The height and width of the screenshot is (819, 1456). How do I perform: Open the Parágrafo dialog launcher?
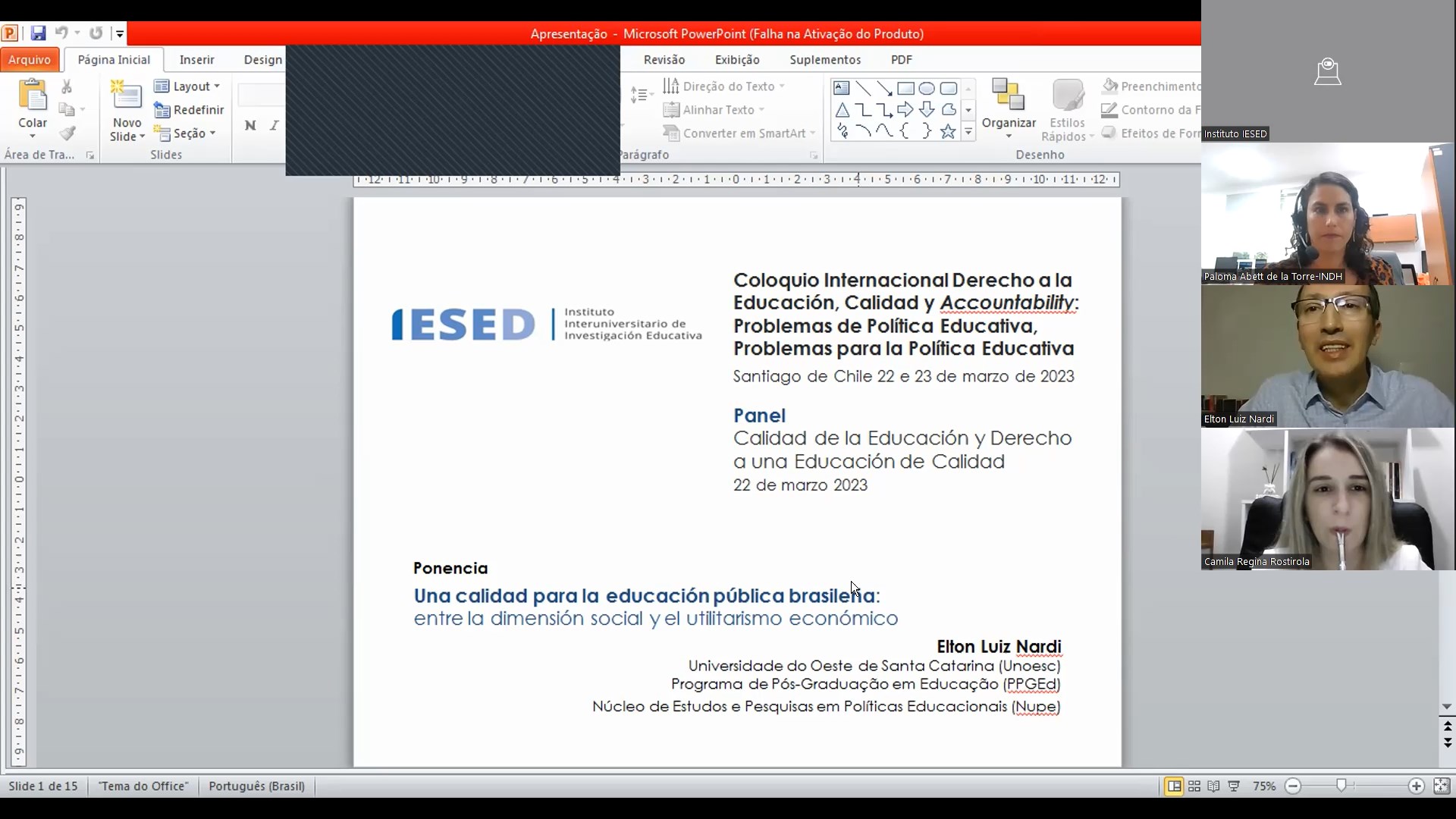coord(814,155)
